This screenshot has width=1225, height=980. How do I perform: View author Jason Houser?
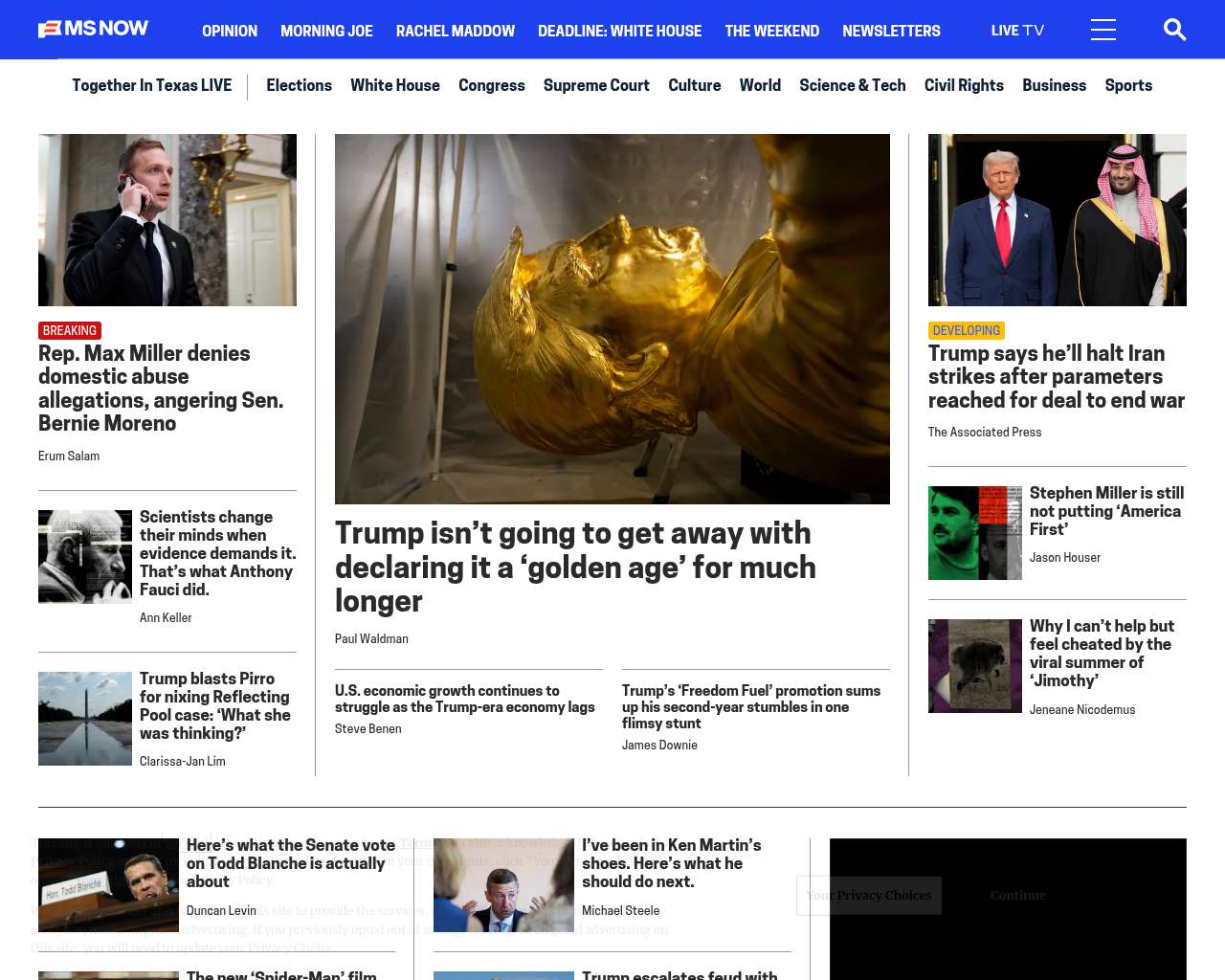point(1065,558)
